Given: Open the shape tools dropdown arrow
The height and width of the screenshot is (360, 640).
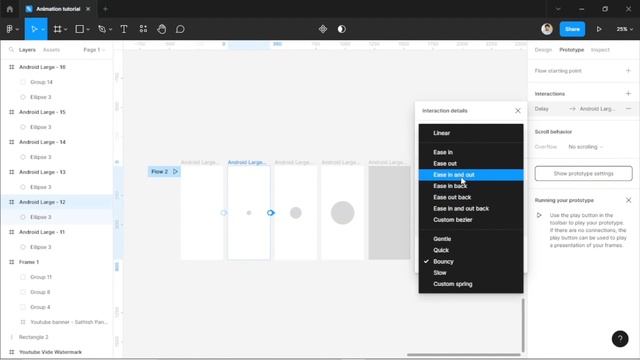Looking at the screenshot, I should pos(88,29).
